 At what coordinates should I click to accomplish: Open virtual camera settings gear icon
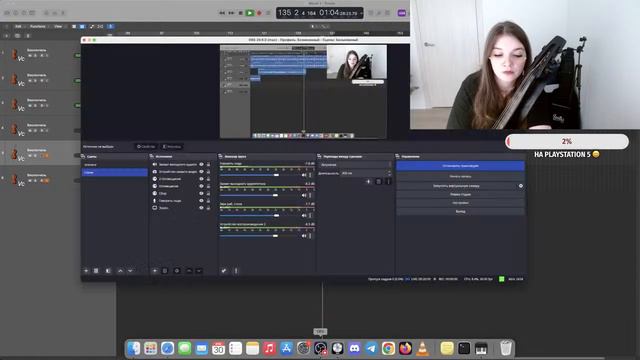(521, 186)
